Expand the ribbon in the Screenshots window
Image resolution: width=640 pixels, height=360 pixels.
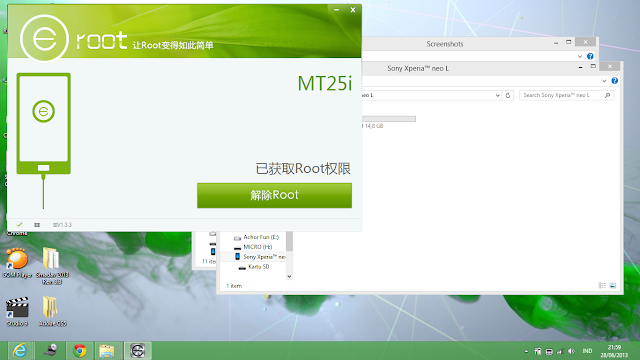tap(580, 56)
